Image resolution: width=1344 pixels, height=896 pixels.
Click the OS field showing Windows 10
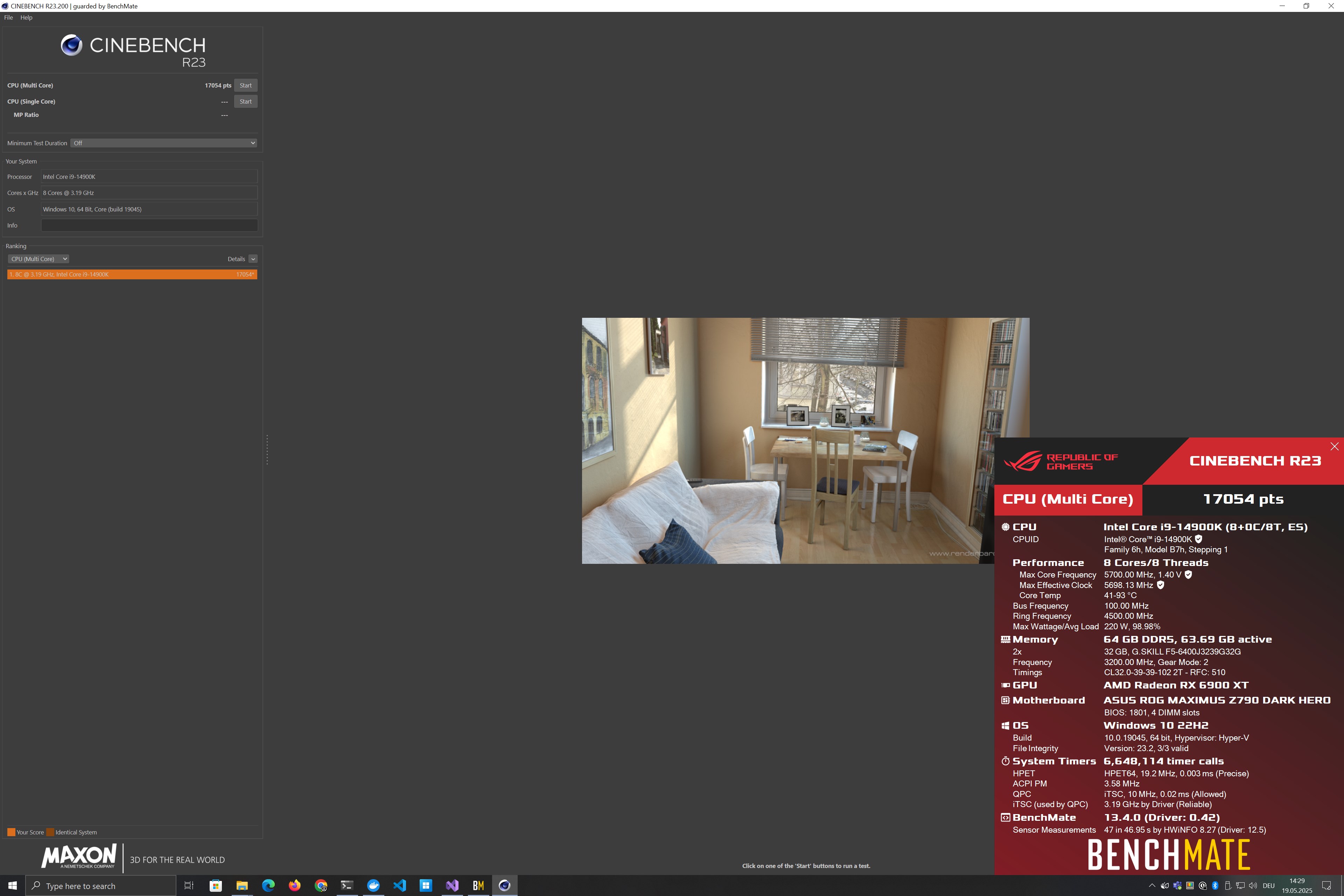tap(149, 209)
